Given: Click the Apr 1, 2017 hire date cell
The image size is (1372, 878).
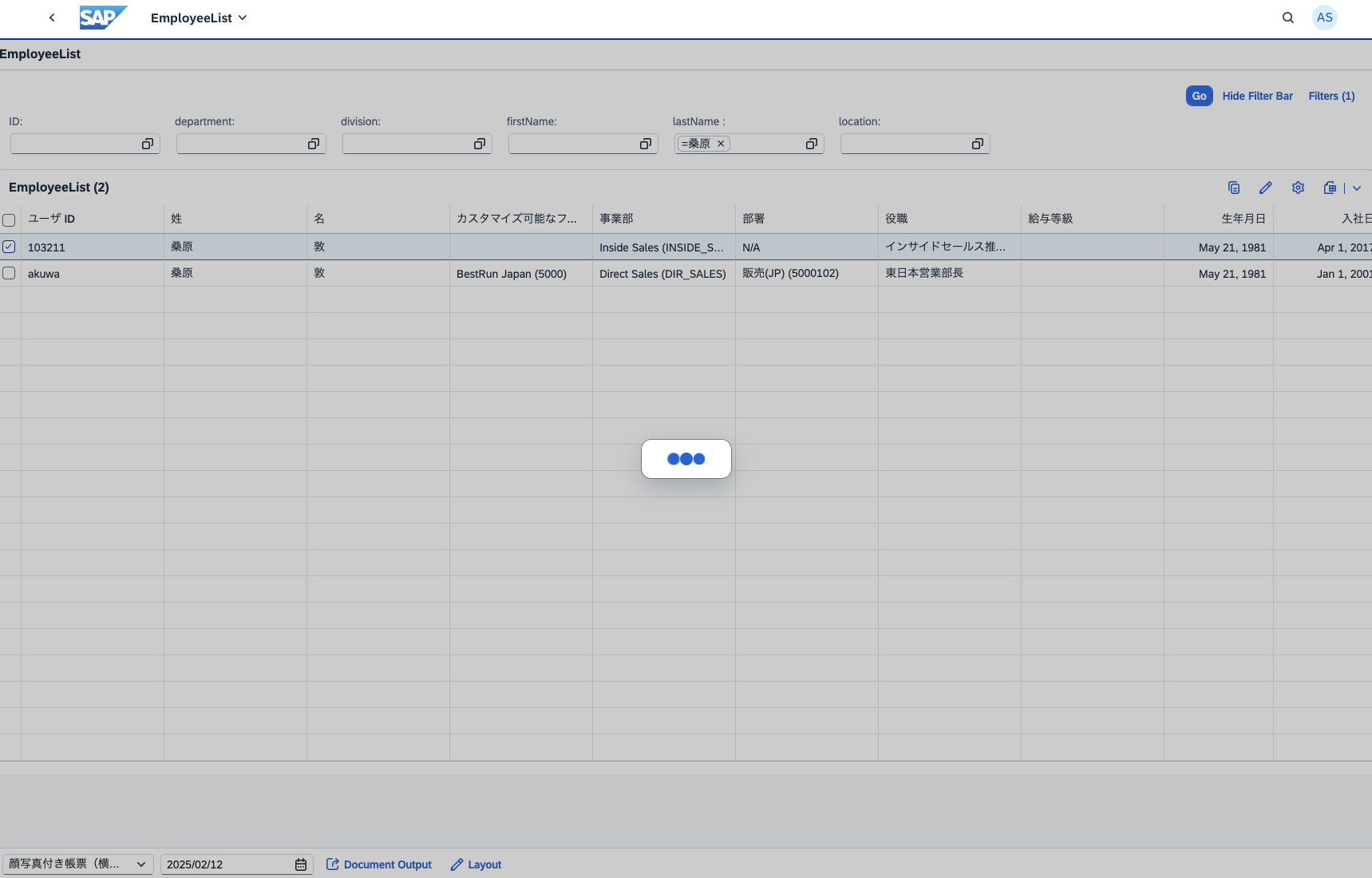Looking at the screenshot, I should (x=1323, y=247).
